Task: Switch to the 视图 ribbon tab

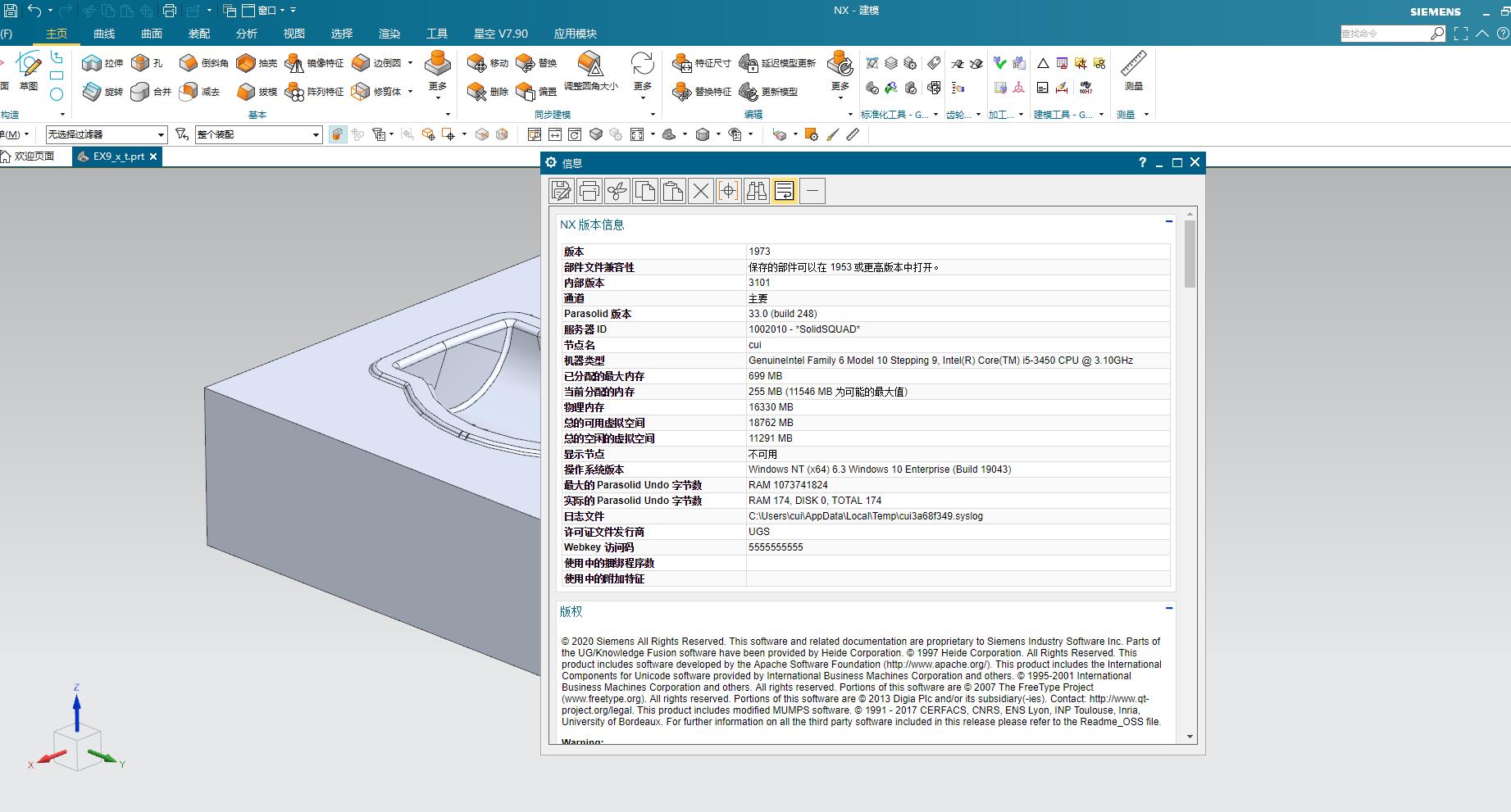Action: point(294,34)
